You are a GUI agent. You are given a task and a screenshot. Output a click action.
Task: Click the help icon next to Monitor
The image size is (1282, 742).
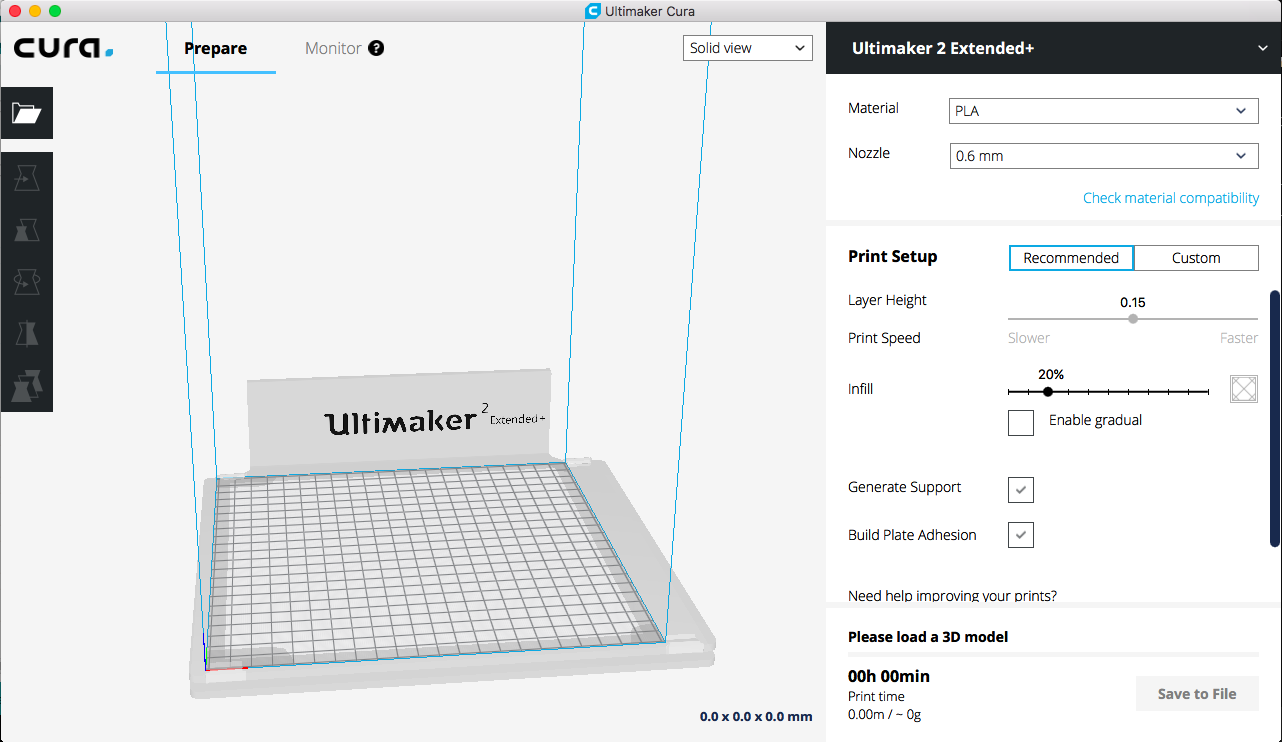tap(376, 48)
